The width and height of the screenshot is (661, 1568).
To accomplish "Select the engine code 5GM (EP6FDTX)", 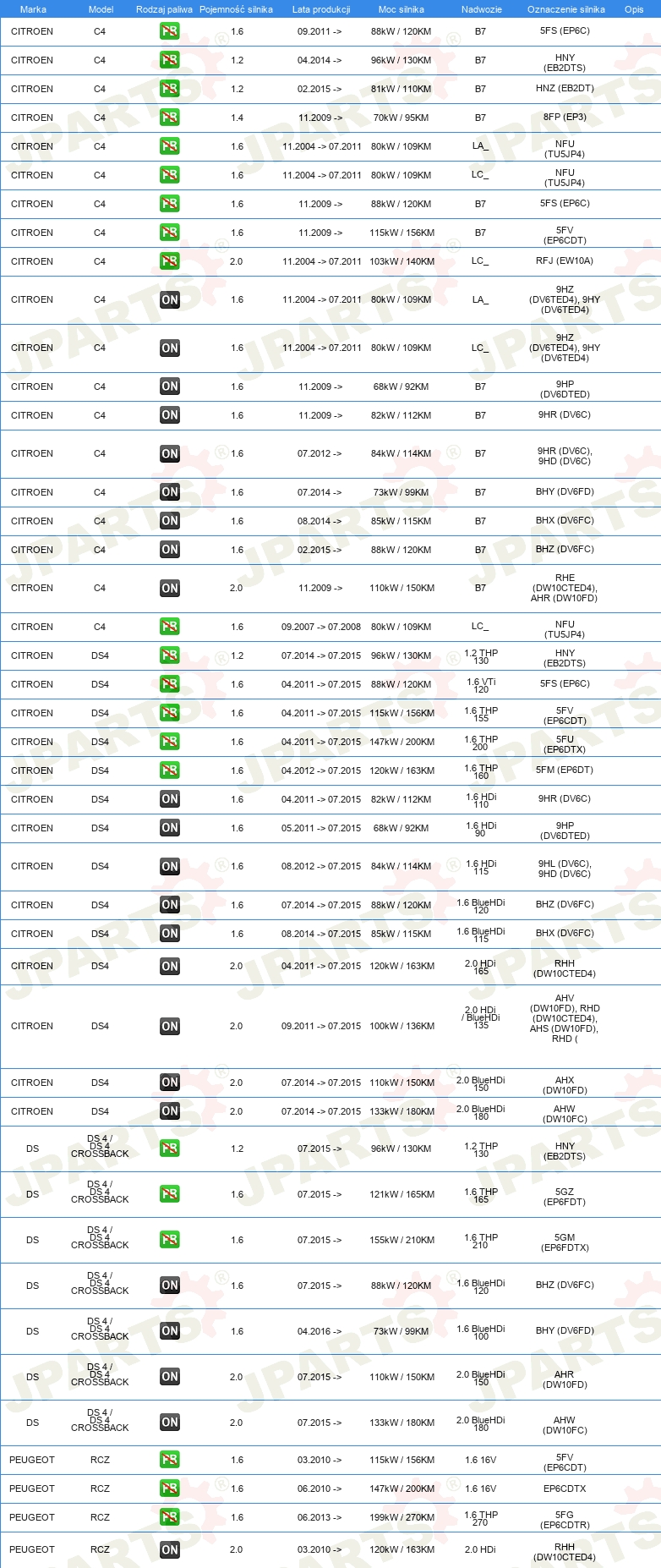I will [565, 1242].
